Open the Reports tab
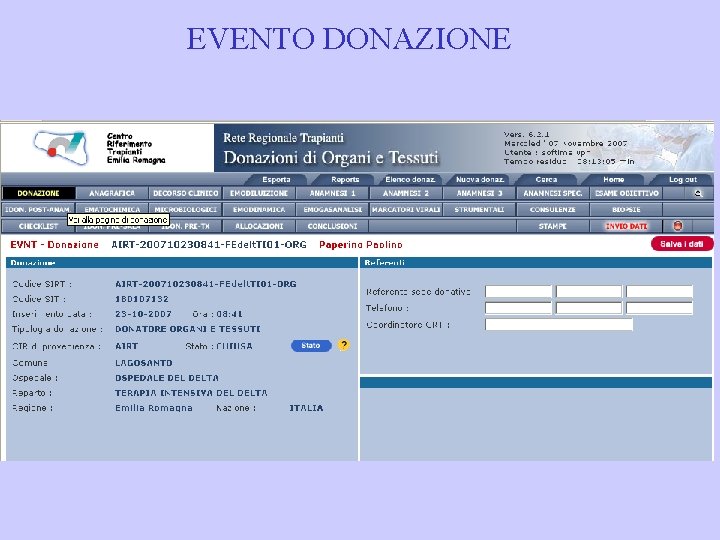The image size is (720, 540). [345, 180]
